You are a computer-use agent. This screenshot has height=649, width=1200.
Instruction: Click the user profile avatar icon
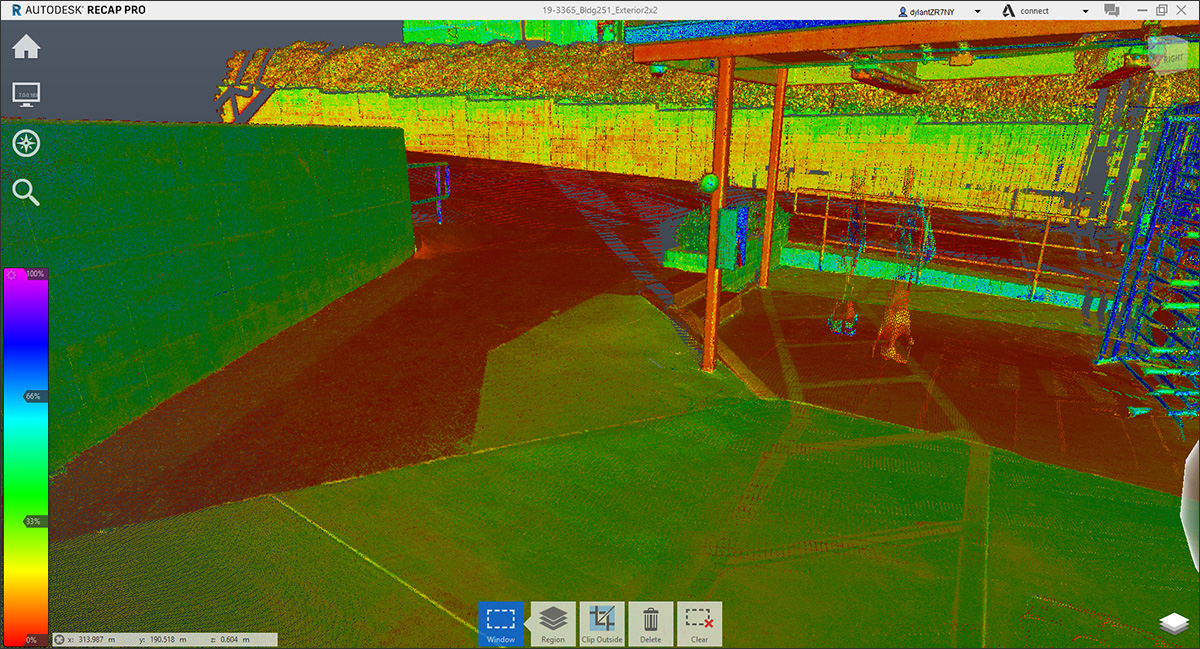[x=903, y=10]
